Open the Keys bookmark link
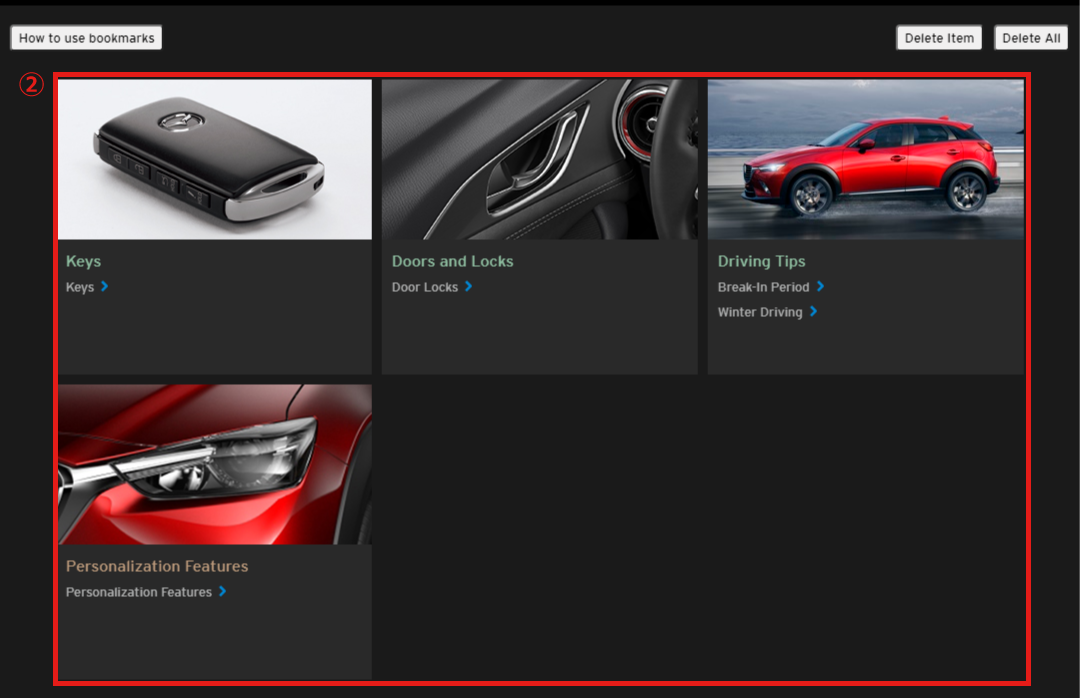This screenshot has width=1080, height=698. point(80,287)
